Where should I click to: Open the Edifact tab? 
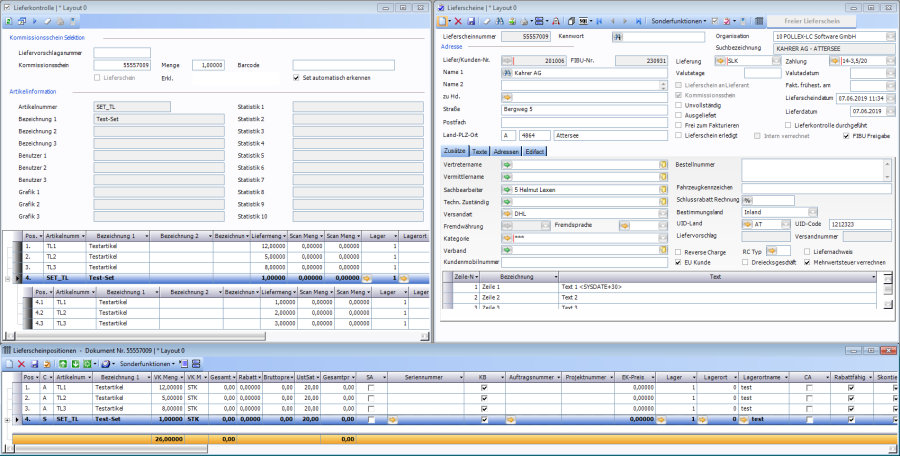[x=535, y=150]
